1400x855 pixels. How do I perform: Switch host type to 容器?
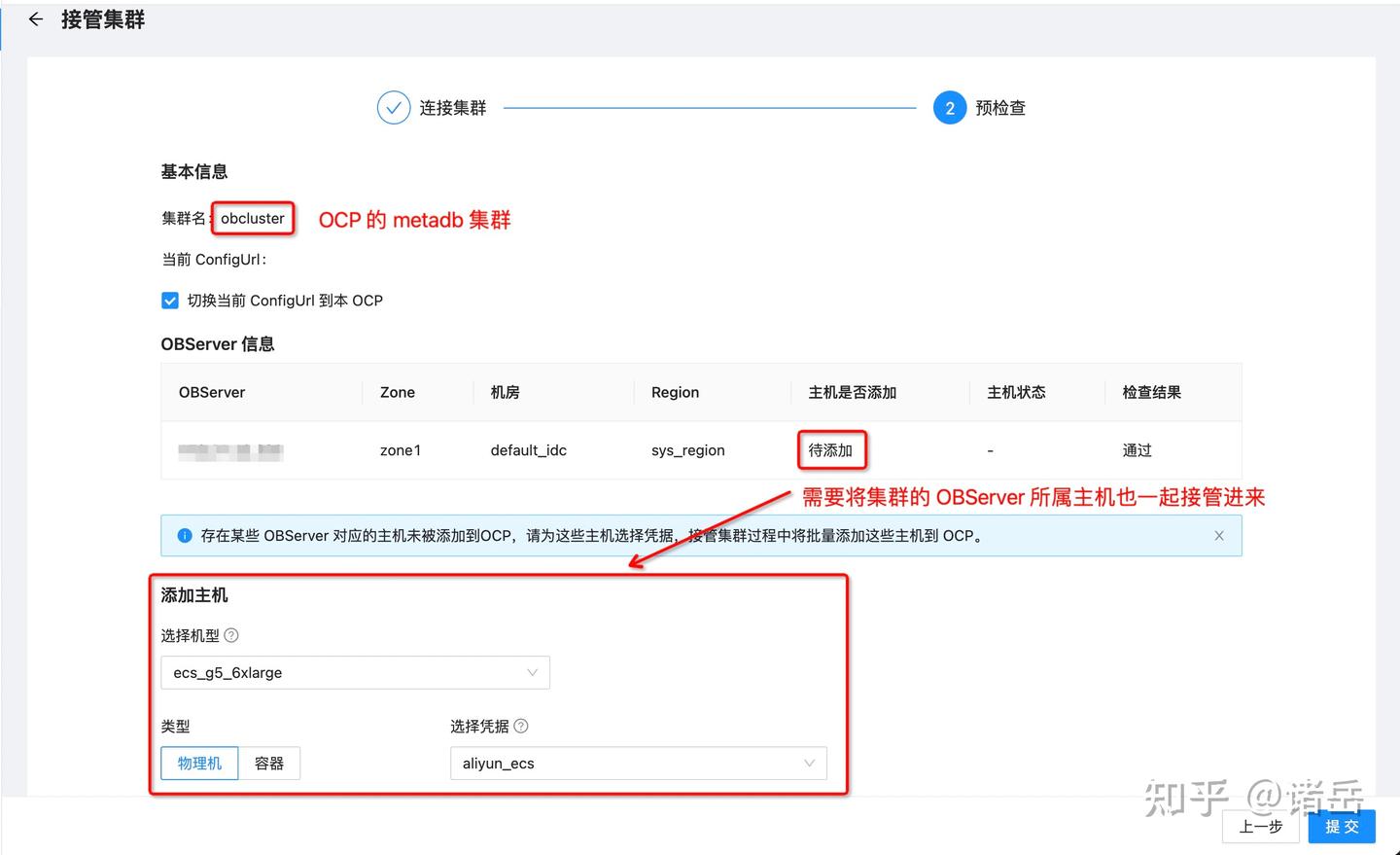269,763
